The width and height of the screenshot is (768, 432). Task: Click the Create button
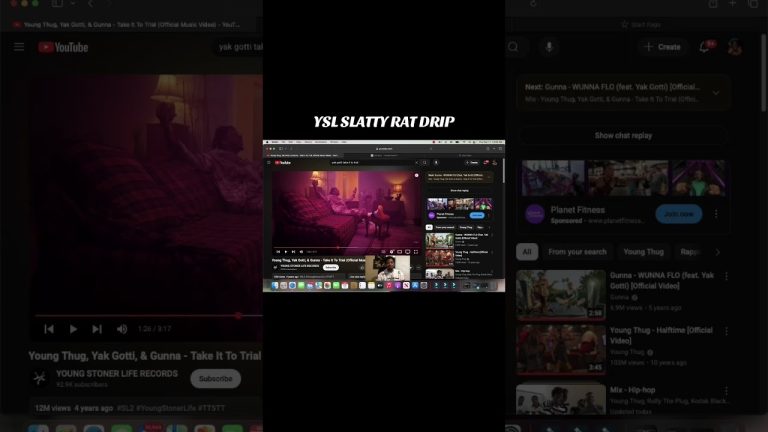[x=662, y=47]
